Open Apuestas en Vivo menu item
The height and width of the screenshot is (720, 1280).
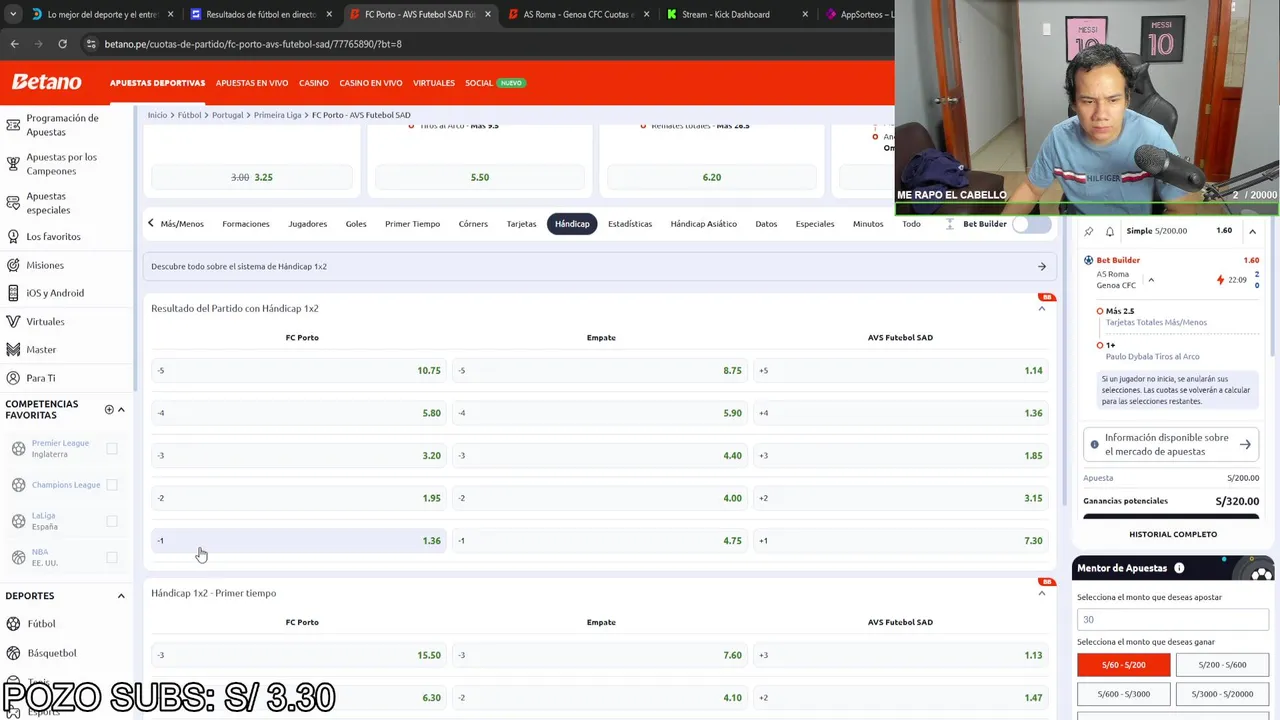coord(252,83)
